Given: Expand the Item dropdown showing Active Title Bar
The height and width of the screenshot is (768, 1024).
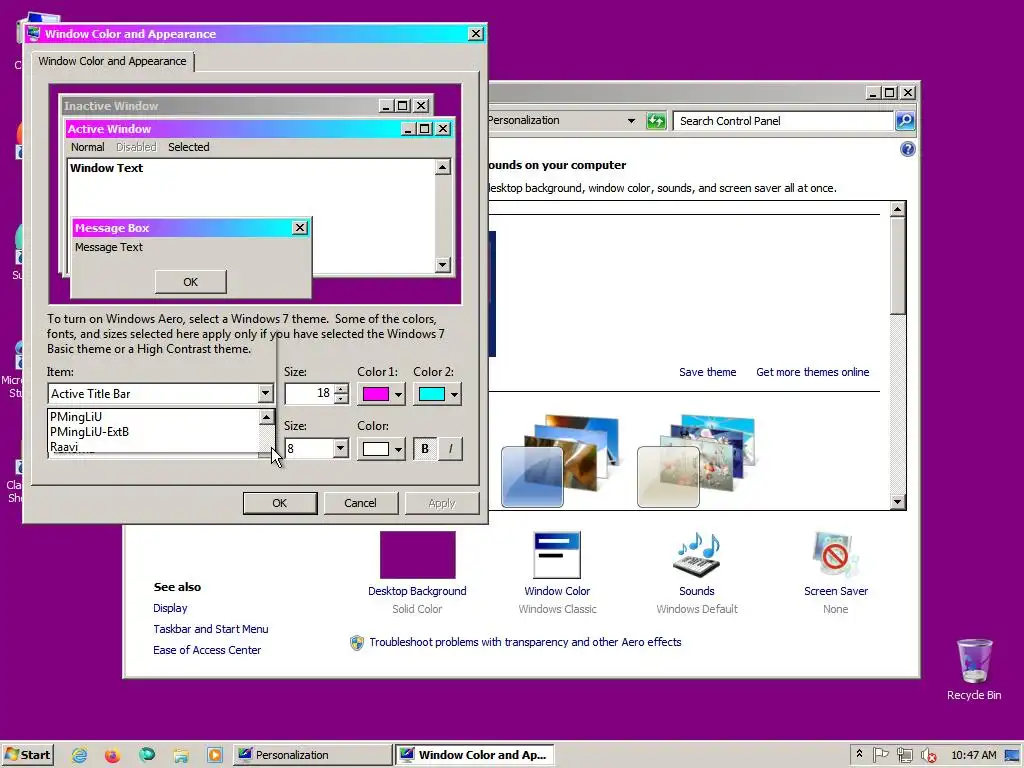Looking at the screenshot, I should tap(265, 394).
